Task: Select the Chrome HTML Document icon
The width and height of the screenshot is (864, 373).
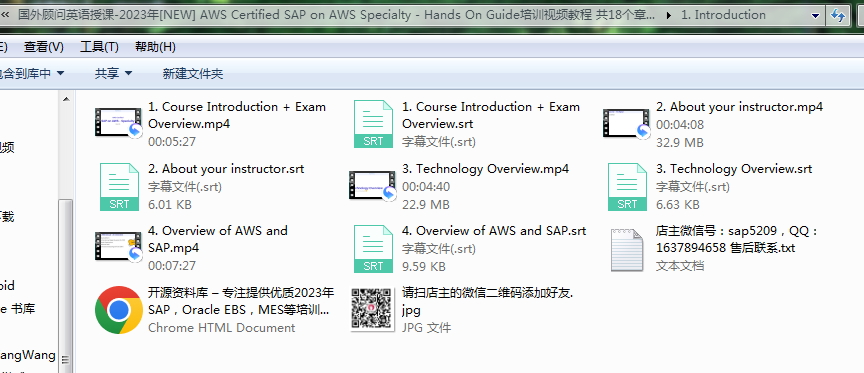Action: [x=118, y=310]
